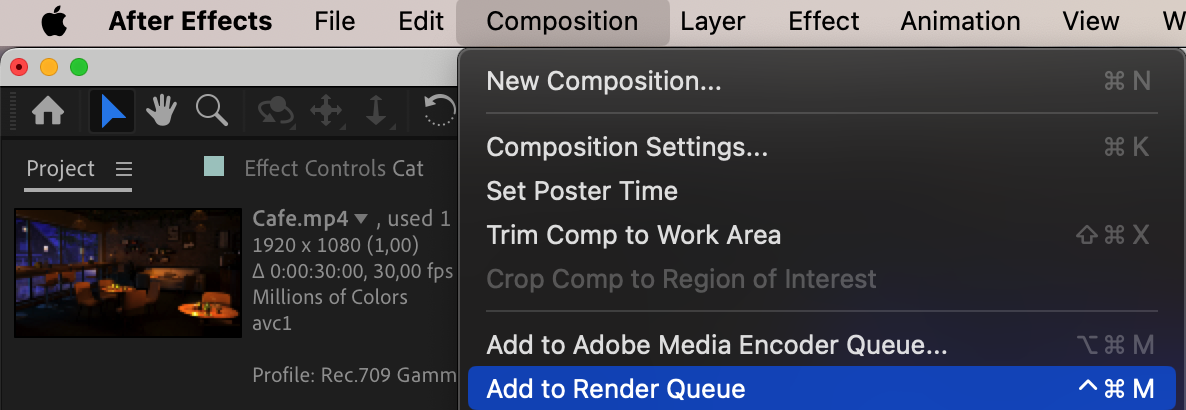Open the Layer menu in menu bar
The height and width of the screenshot is (410, 1186).
(713, 21)
